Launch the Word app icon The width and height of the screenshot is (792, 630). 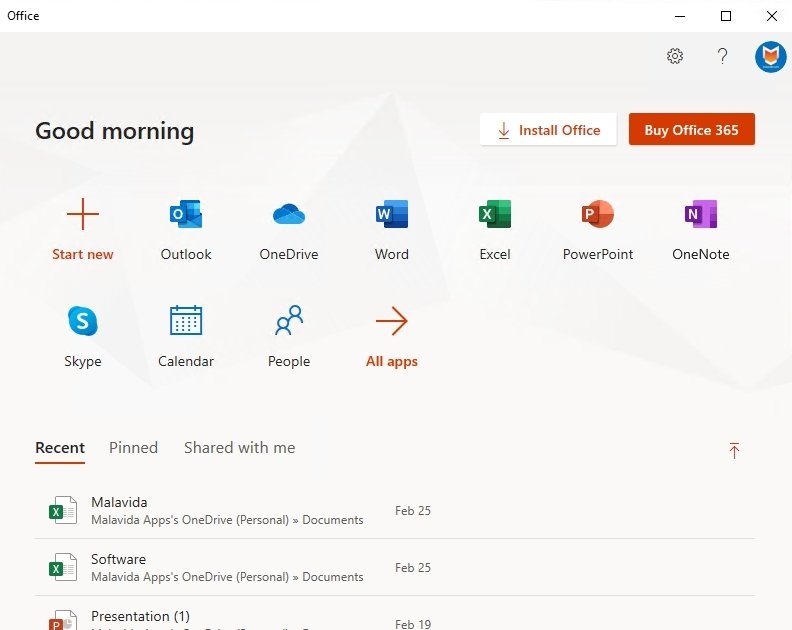[392, 214]
